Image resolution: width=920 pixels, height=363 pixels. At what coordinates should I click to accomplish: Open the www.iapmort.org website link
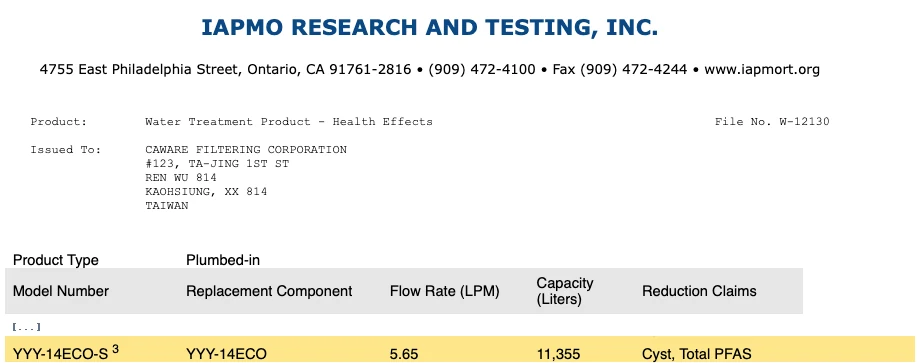pyautogui.click(x=762, y=70)
